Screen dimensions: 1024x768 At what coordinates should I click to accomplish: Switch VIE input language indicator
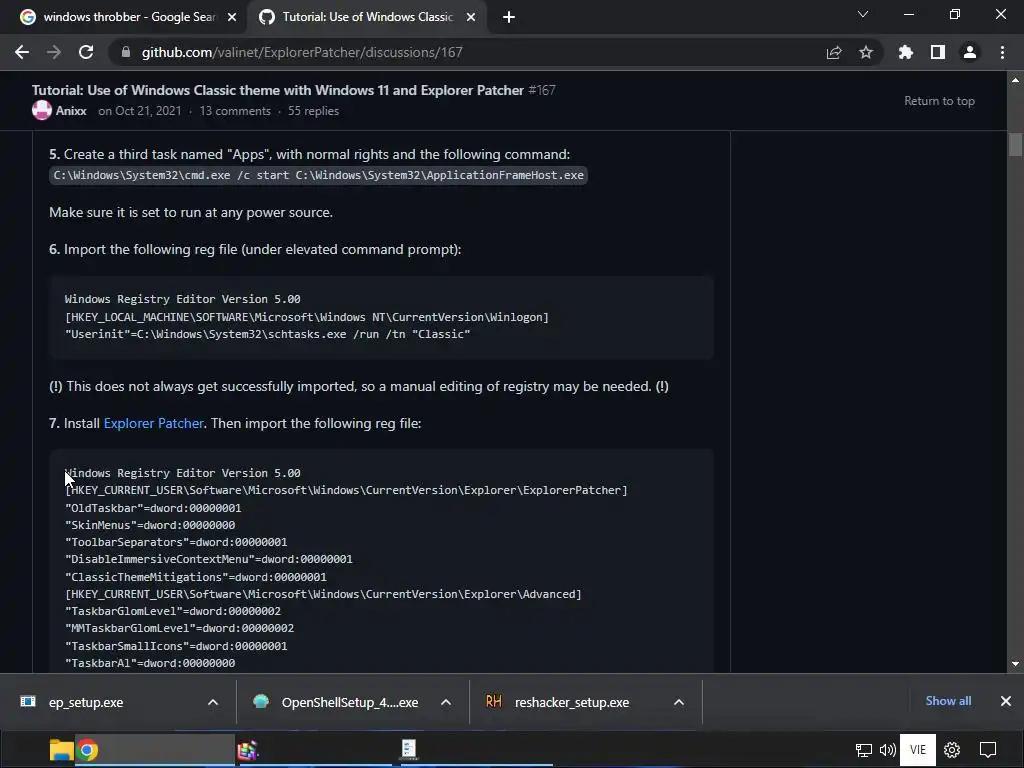tap(918, 750)
